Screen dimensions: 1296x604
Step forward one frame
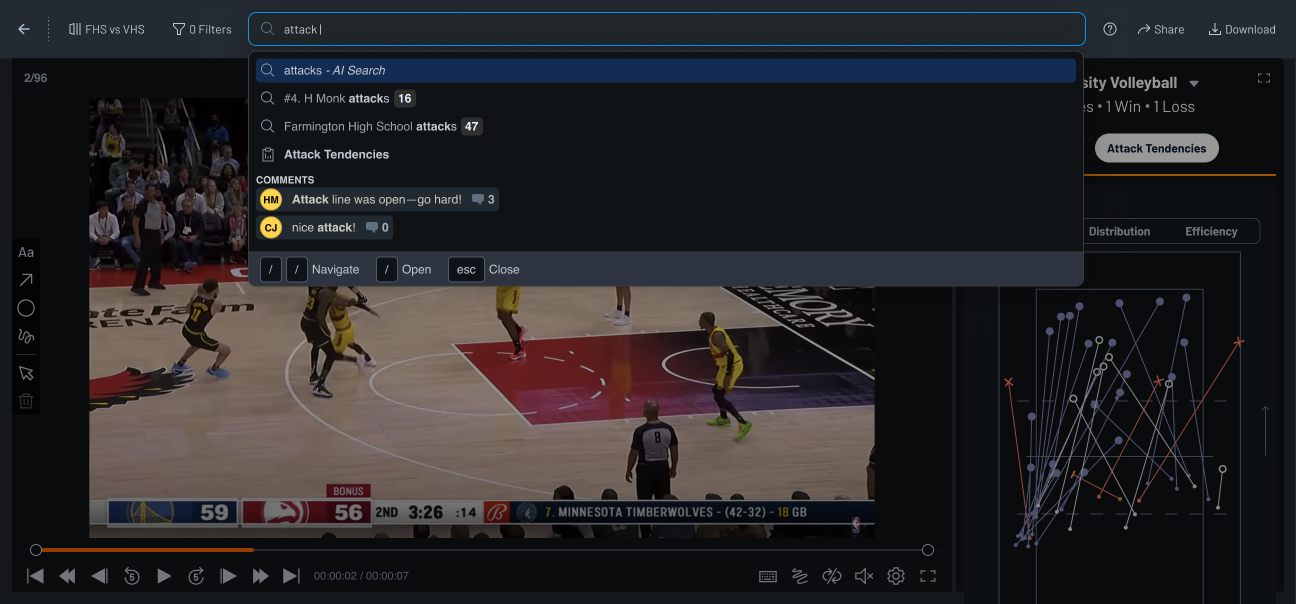click(x=228, y=576)
